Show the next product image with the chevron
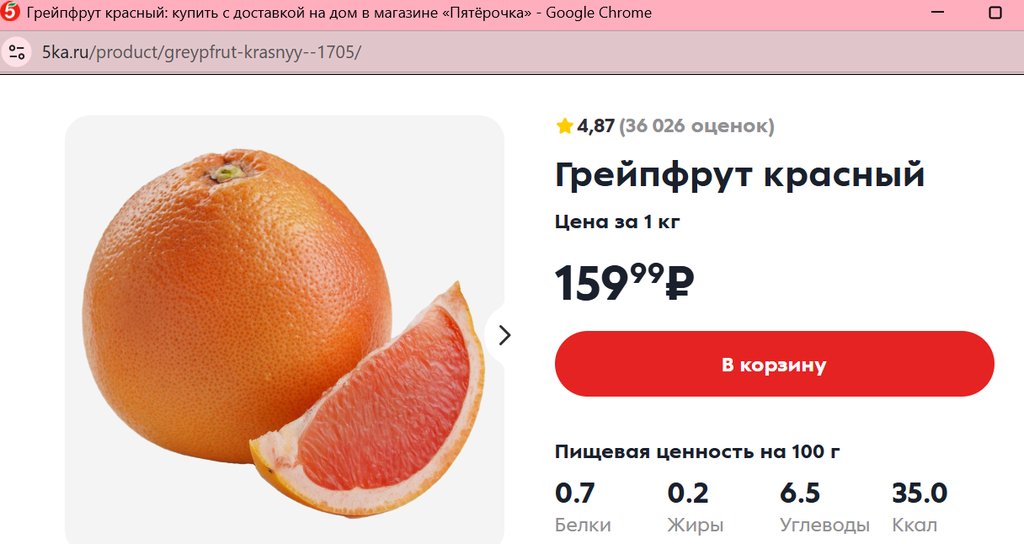Viewport: 1024px width, 544px height. tap(504, 335)
